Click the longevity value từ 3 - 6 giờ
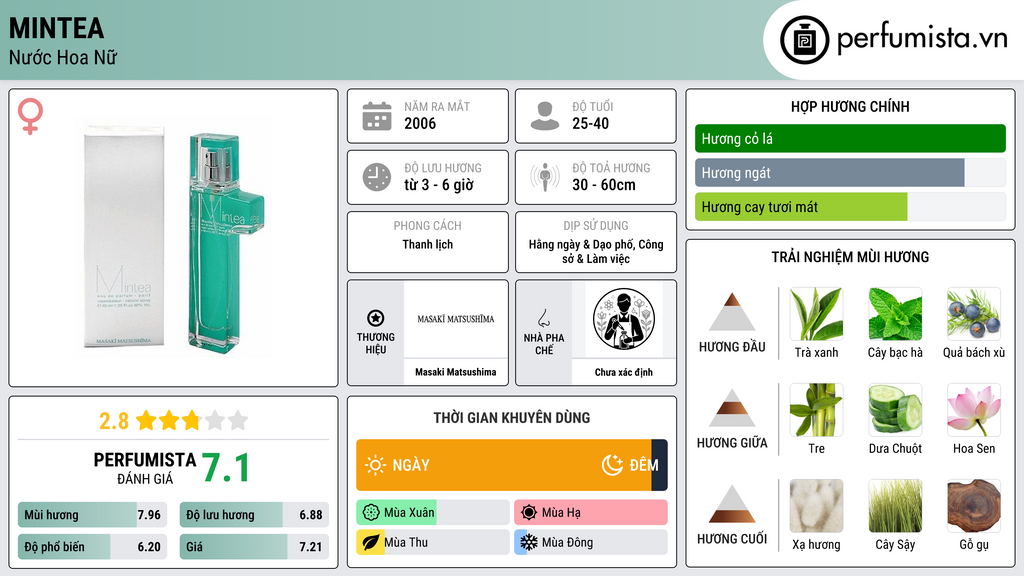This screenshot has width=1024, height=576. 439,185
